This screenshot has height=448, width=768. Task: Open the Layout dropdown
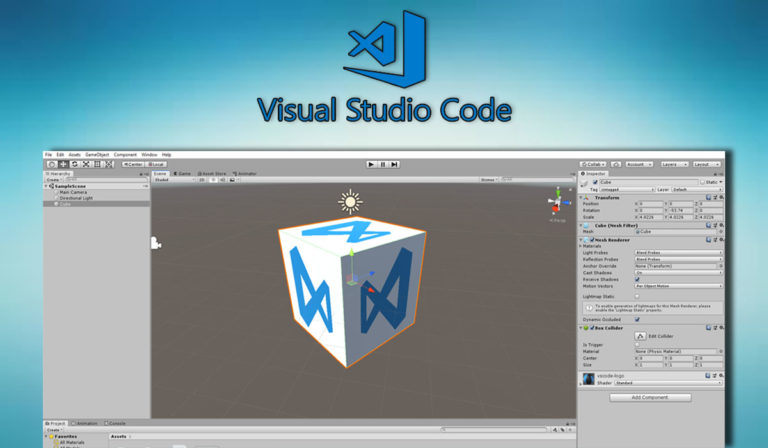pos(706,165)
